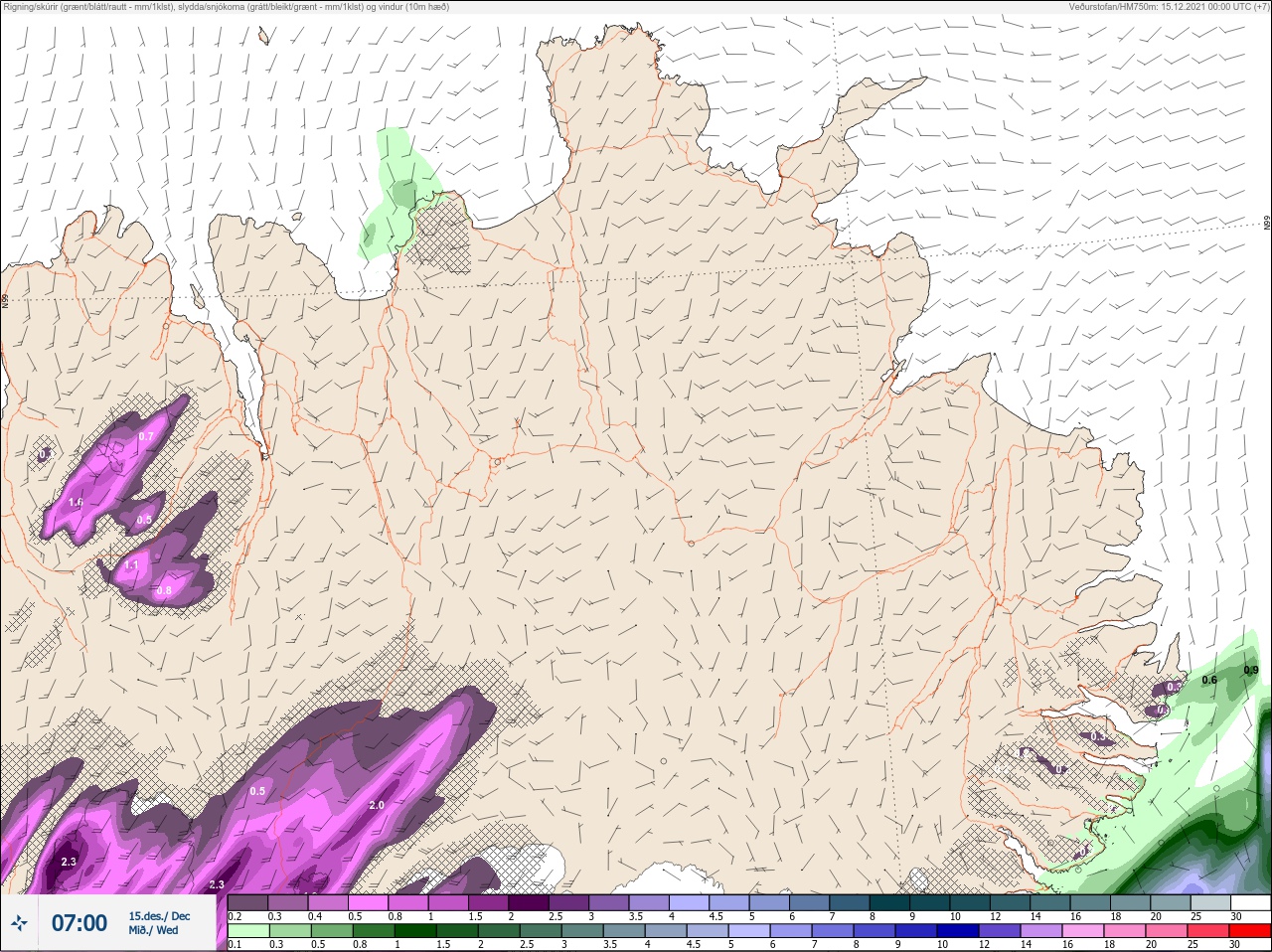Click the date label '15.des./ Dec'

[159, 916]
